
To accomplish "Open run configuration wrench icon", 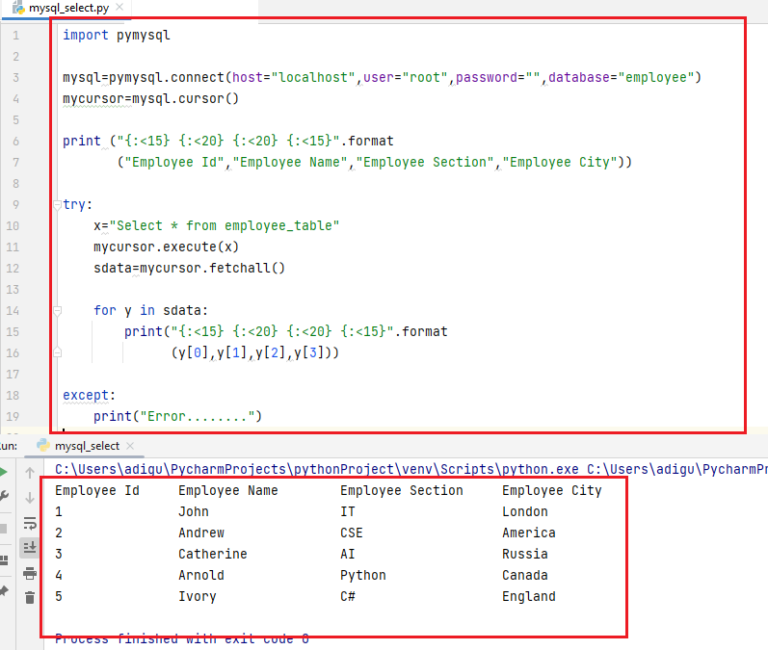I will pos(3,496).
